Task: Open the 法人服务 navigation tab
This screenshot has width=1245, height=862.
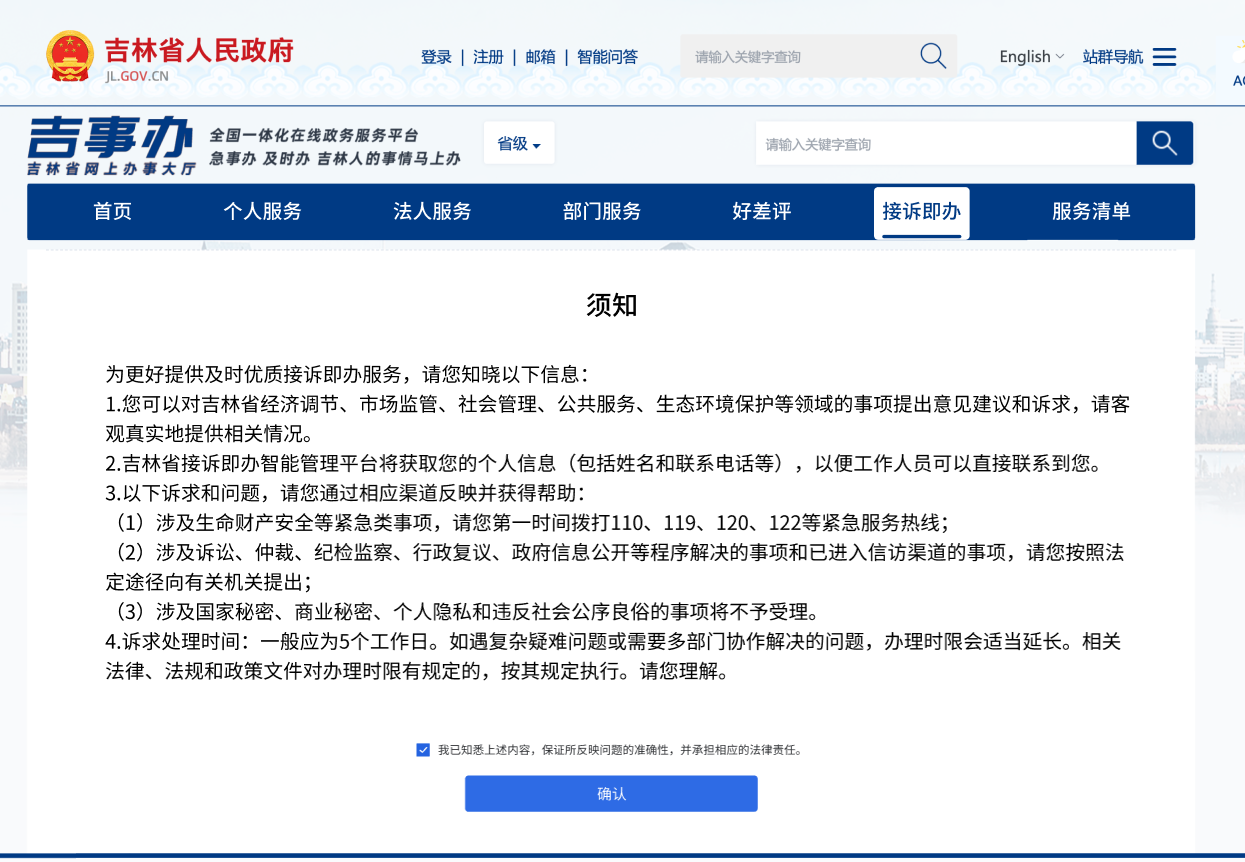Action: pos(432,211)
